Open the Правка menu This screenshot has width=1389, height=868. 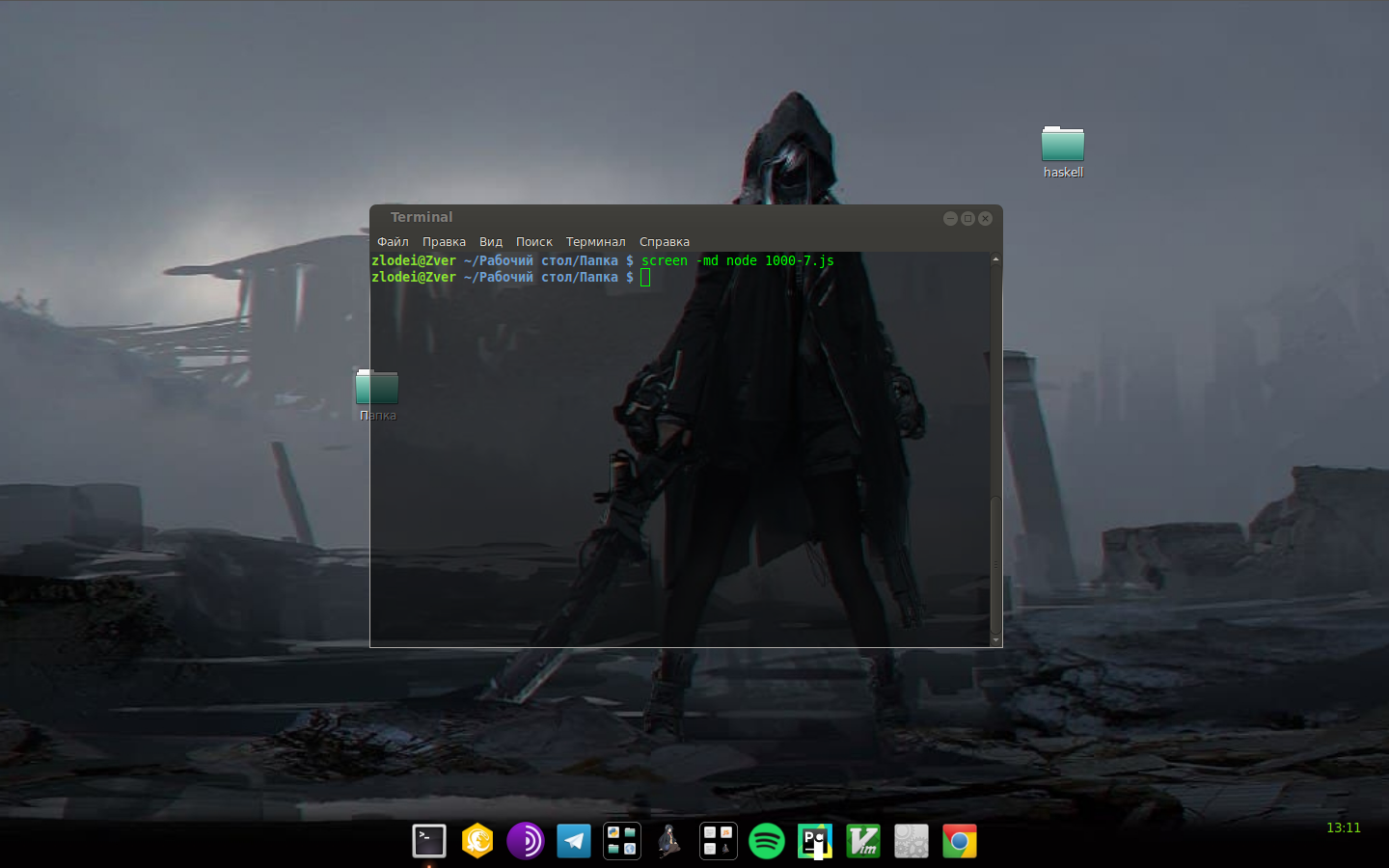444,241
